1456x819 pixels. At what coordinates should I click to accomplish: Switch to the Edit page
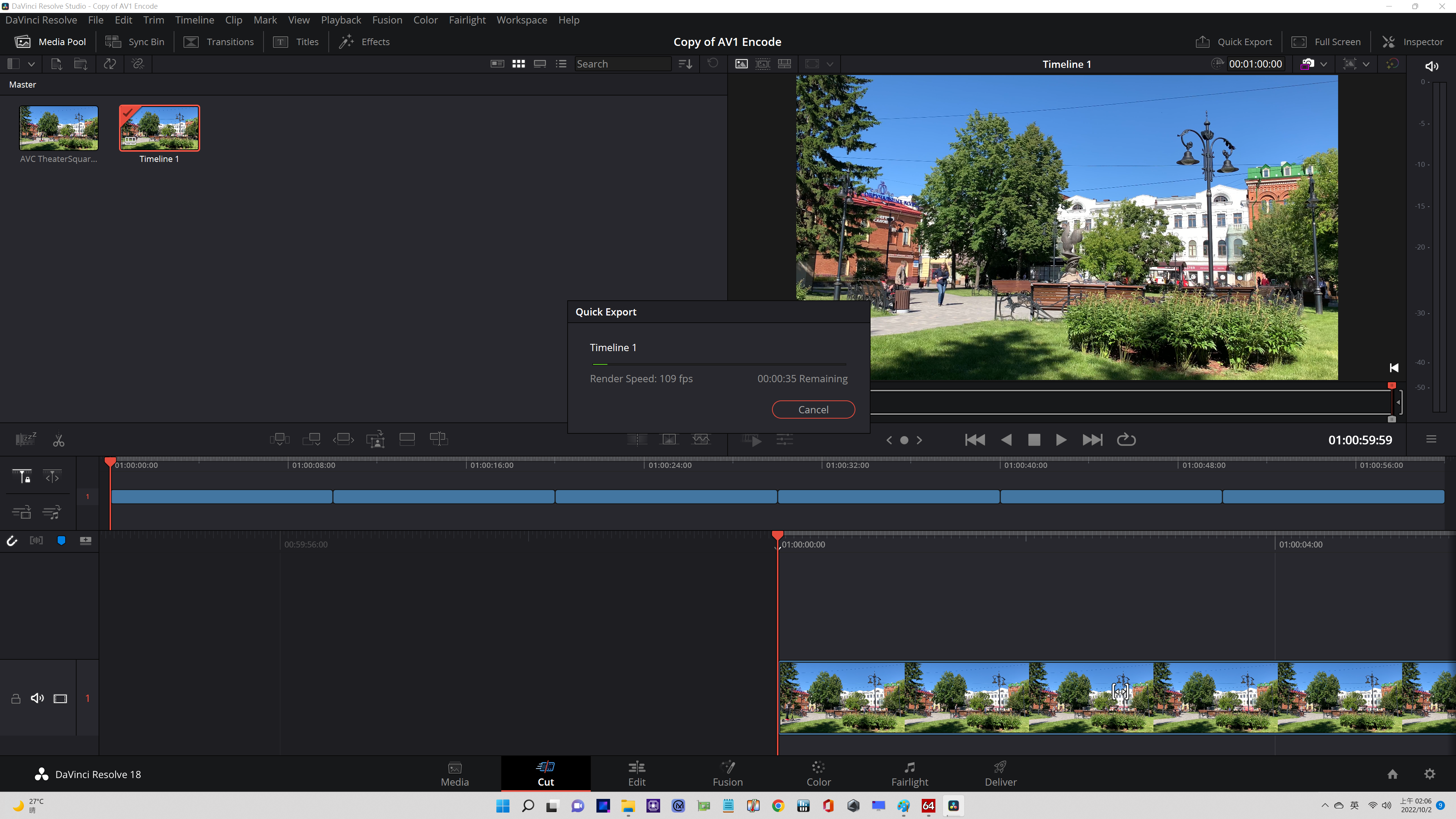pyautogui.click(x=637, y=774)
